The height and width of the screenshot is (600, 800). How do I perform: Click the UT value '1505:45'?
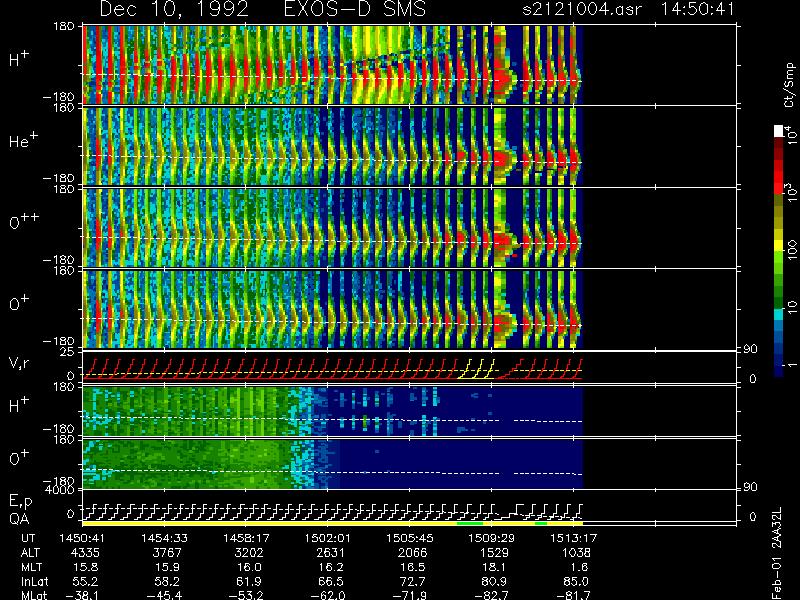click(x=410, y=538)
